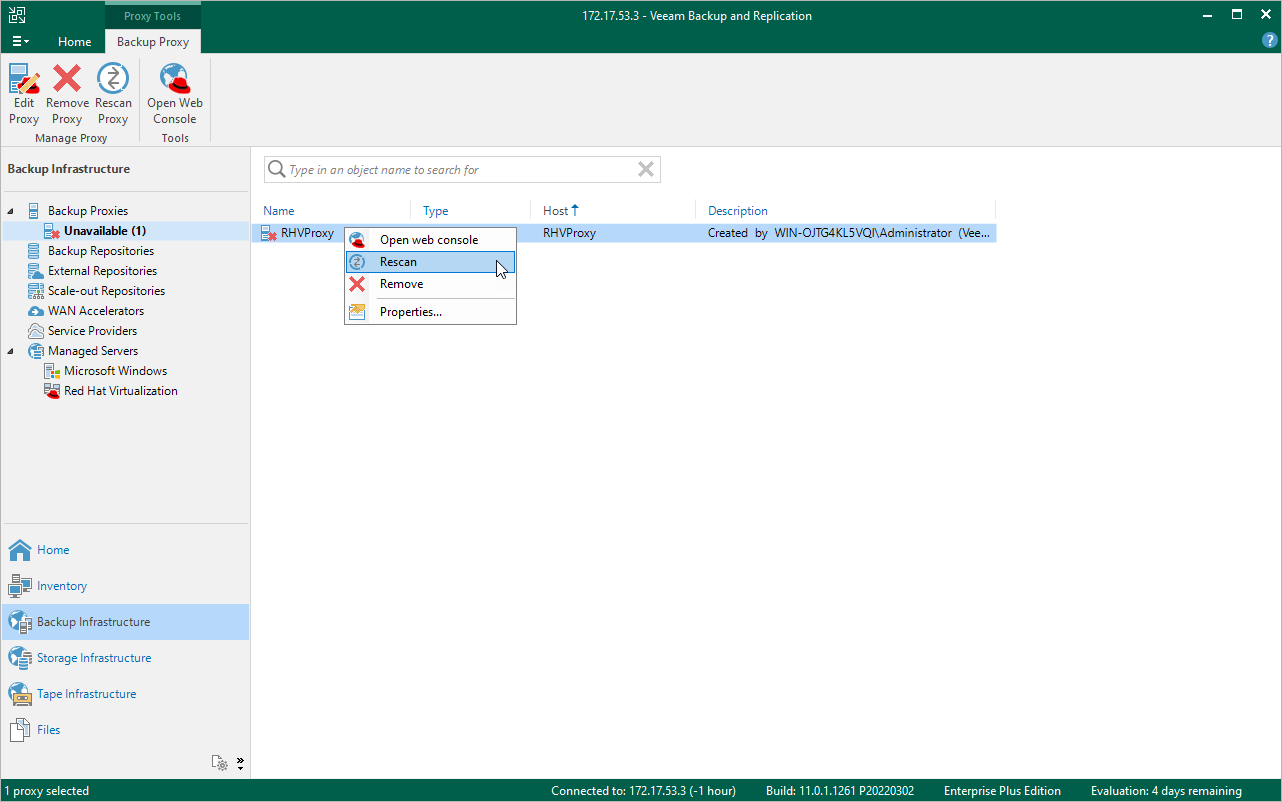1282x802 pixels.
Task: Open the main hamburger menu dropdown
Action: tap(20, 42)
